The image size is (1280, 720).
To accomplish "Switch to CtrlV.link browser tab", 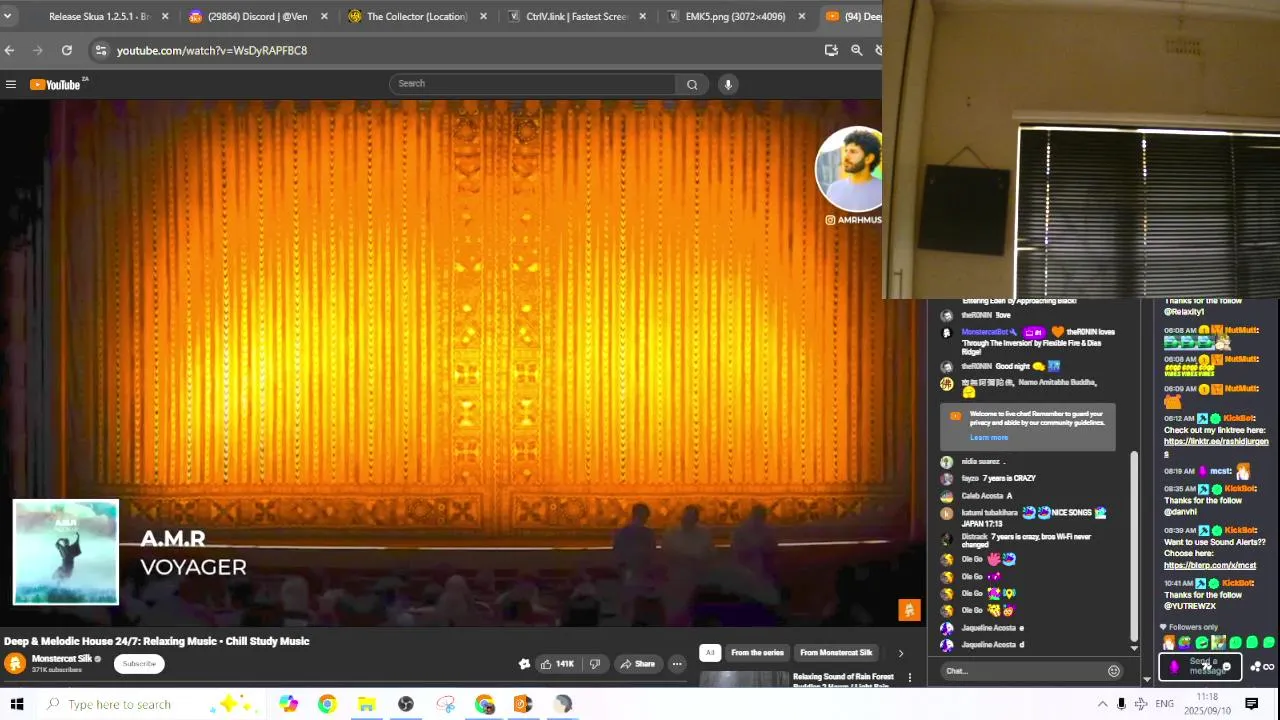I will [x=576, y=16].
